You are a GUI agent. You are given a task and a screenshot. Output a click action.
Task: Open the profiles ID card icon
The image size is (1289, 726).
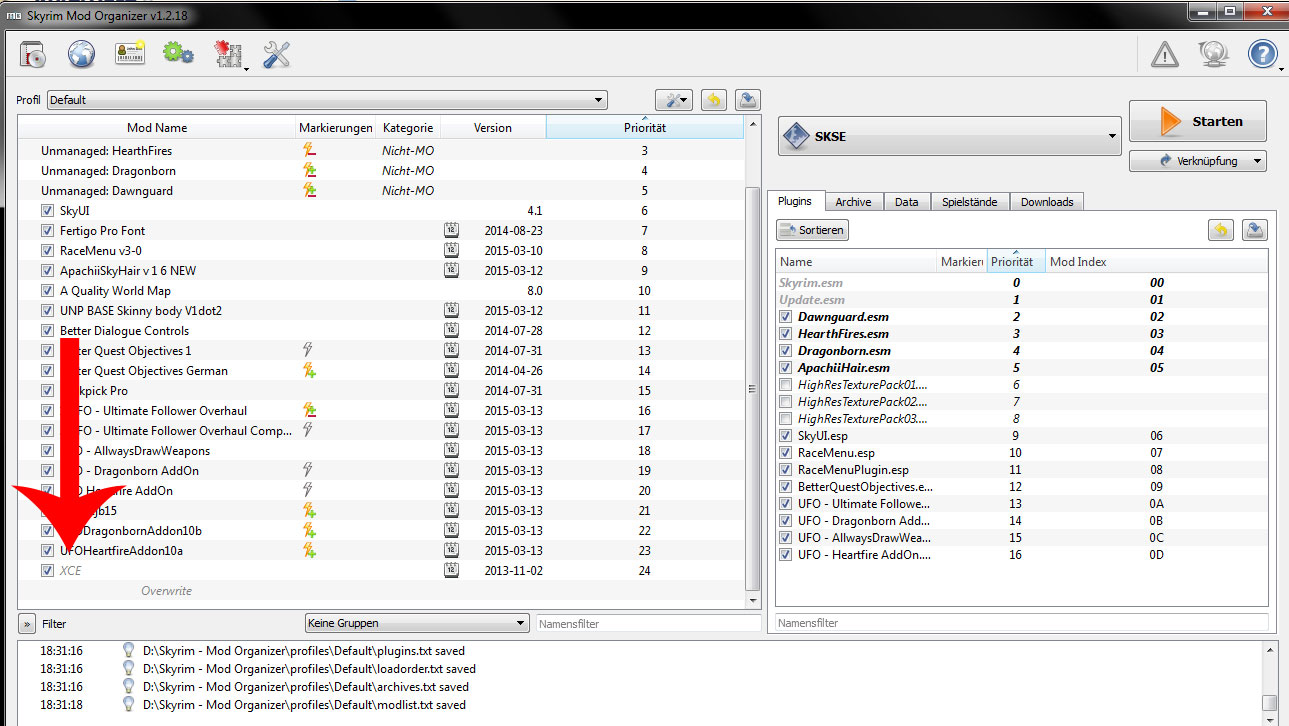pyautogui.click(x=130, y=55)
